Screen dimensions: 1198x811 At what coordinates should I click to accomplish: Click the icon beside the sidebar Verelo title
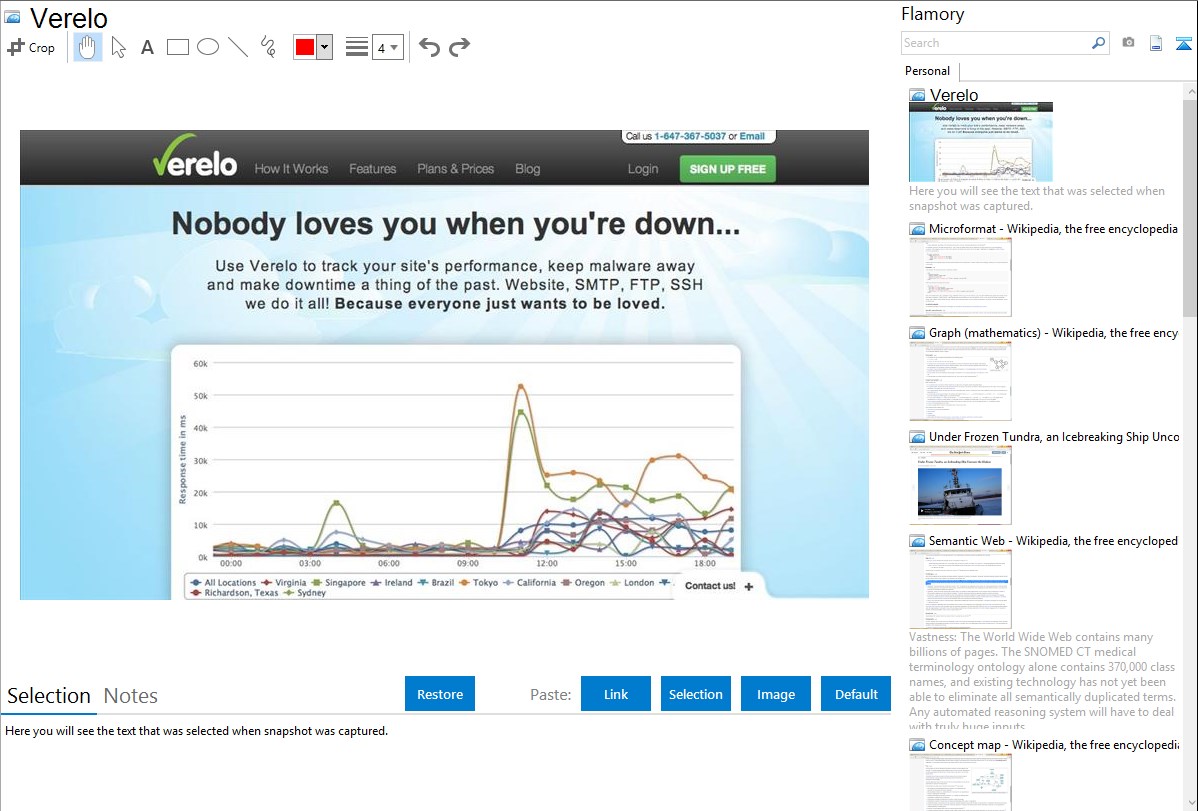coord(917,96)
